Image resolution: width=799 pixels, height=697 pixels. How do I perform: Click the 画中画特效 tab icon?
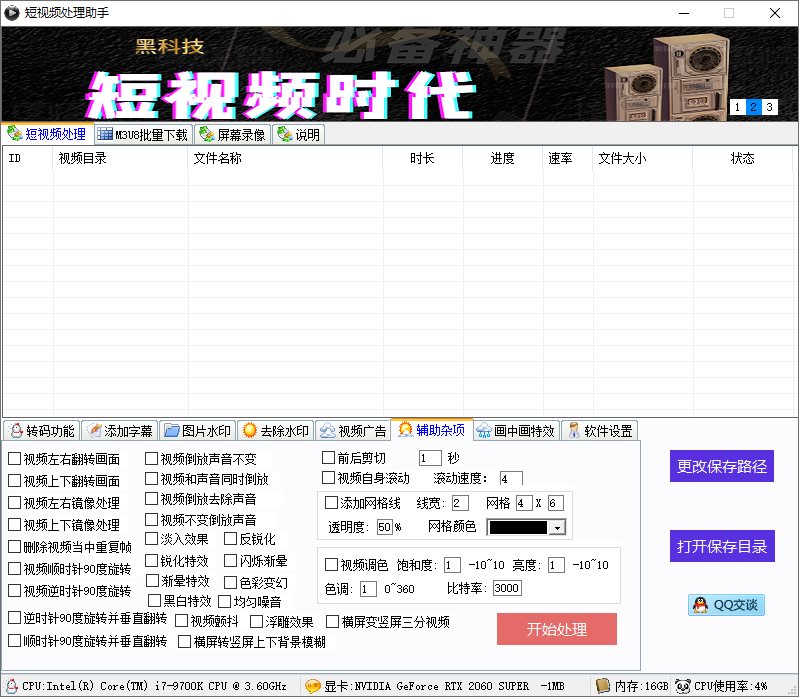coord(484,431)
